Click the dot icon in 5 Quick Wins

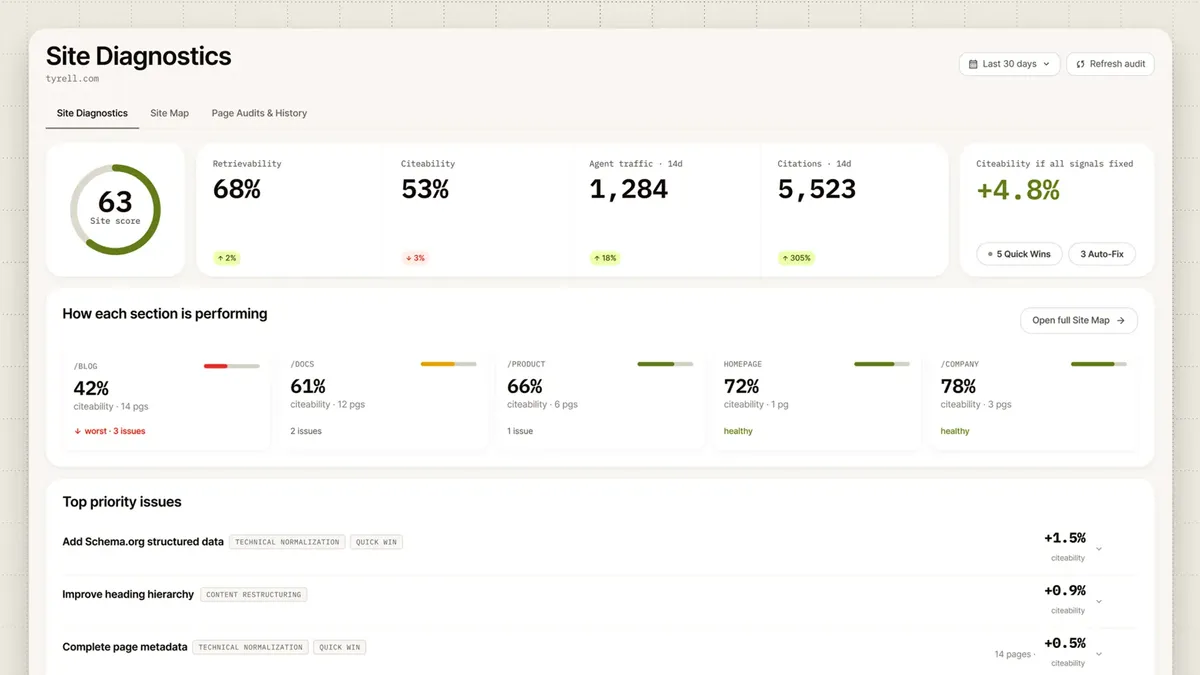[x=989, y=254]
